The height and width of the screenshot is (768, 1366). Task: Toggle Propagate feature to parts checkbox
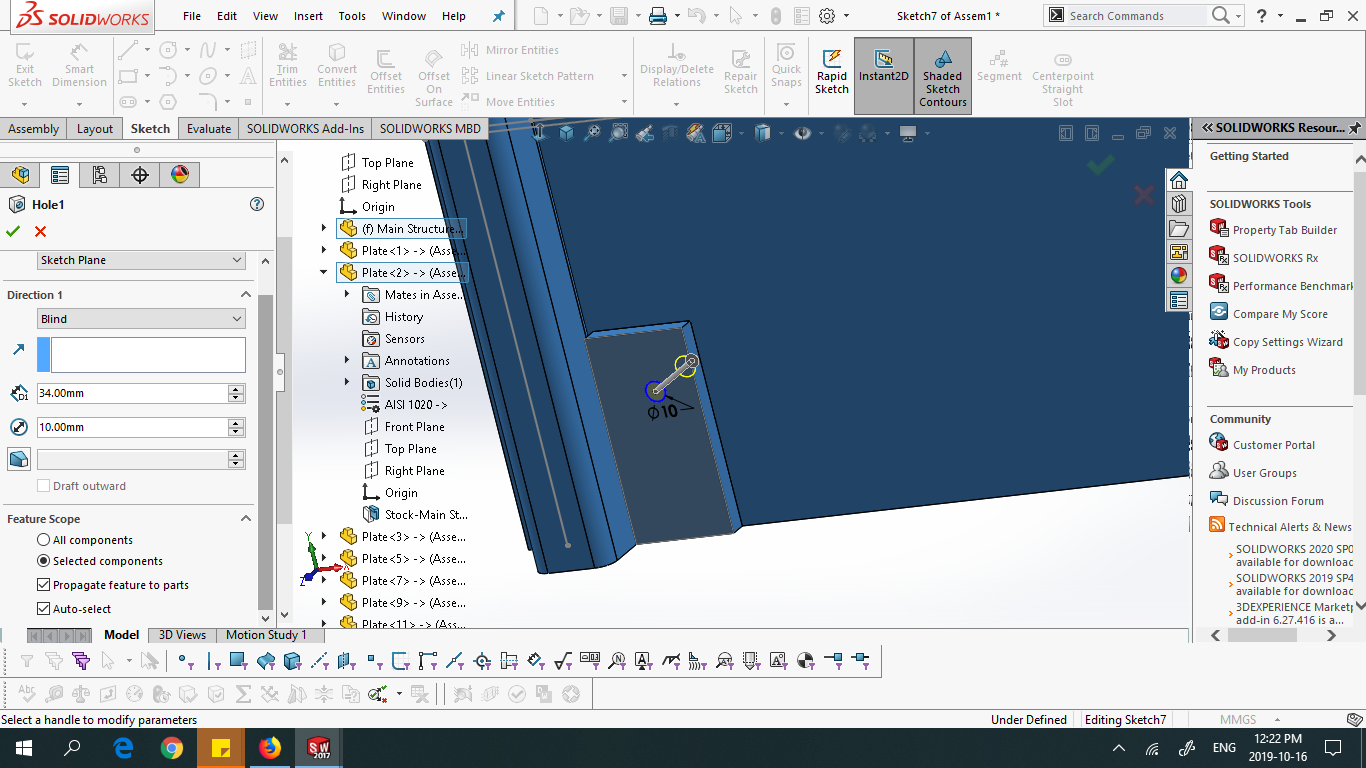pyautogui.click(x=43, y=585)
